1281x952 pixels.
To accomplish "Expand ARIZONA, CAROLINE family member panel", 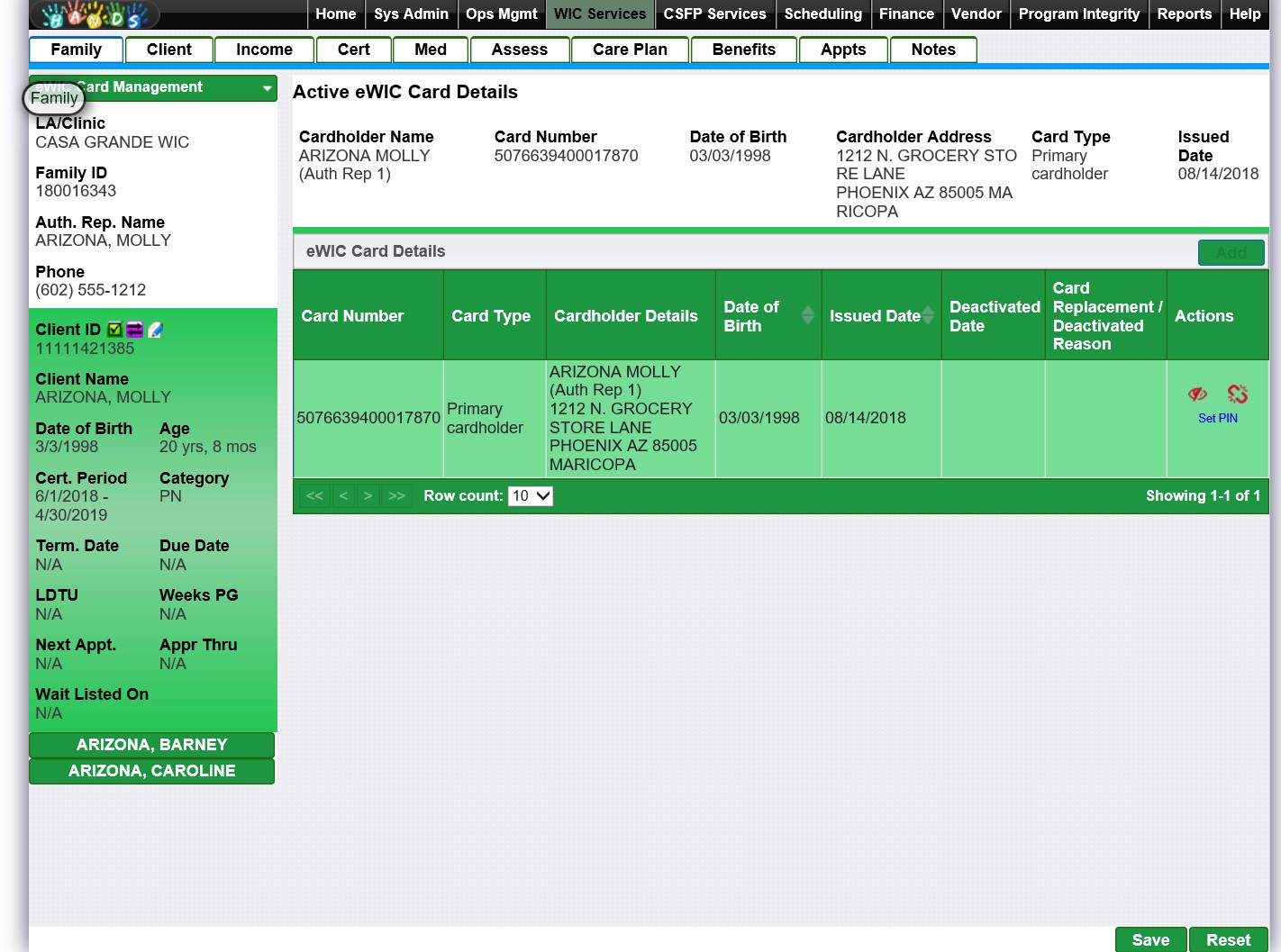I will tap(151, 771).
